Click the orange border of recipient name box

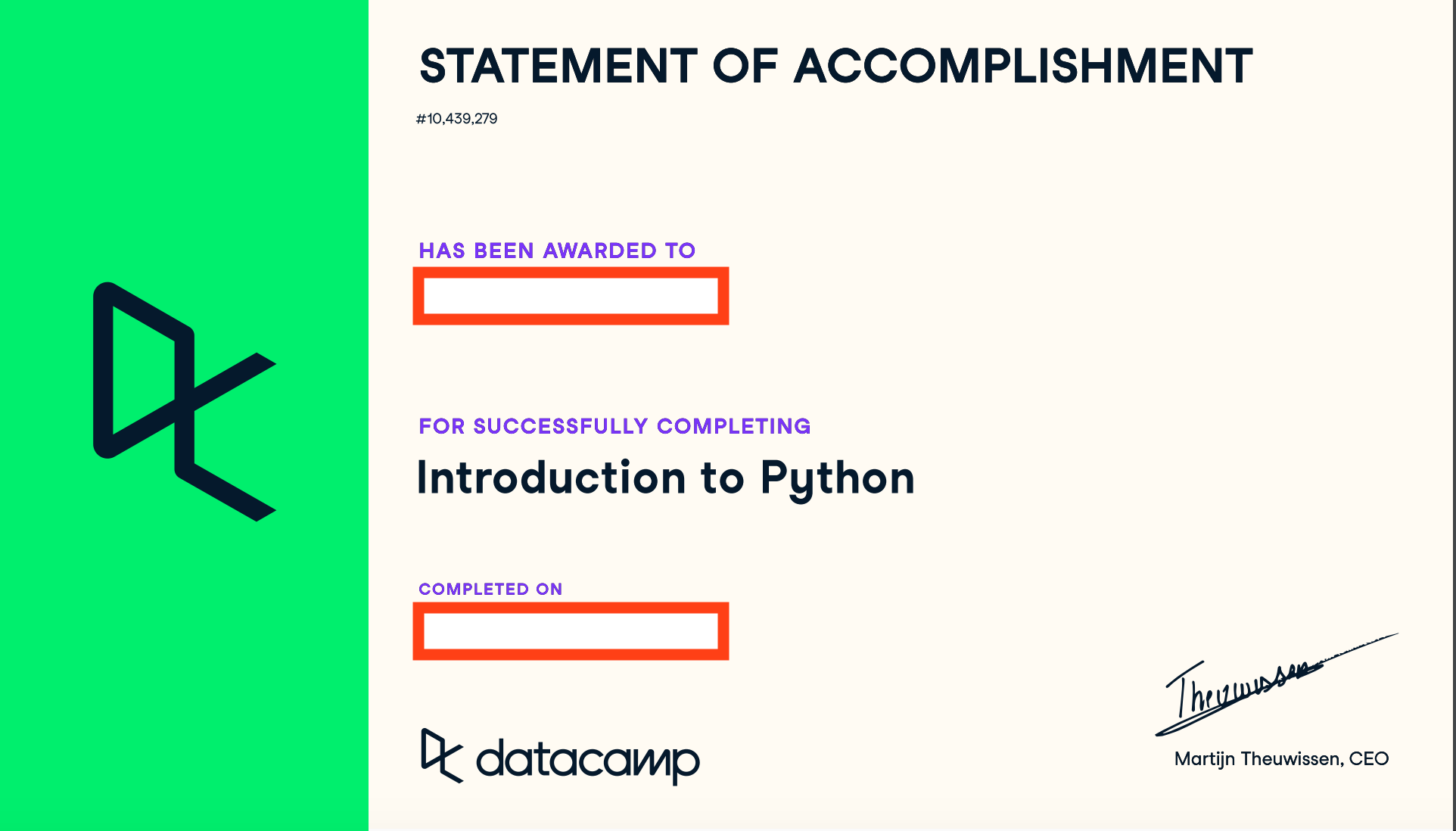coord(571,272)
